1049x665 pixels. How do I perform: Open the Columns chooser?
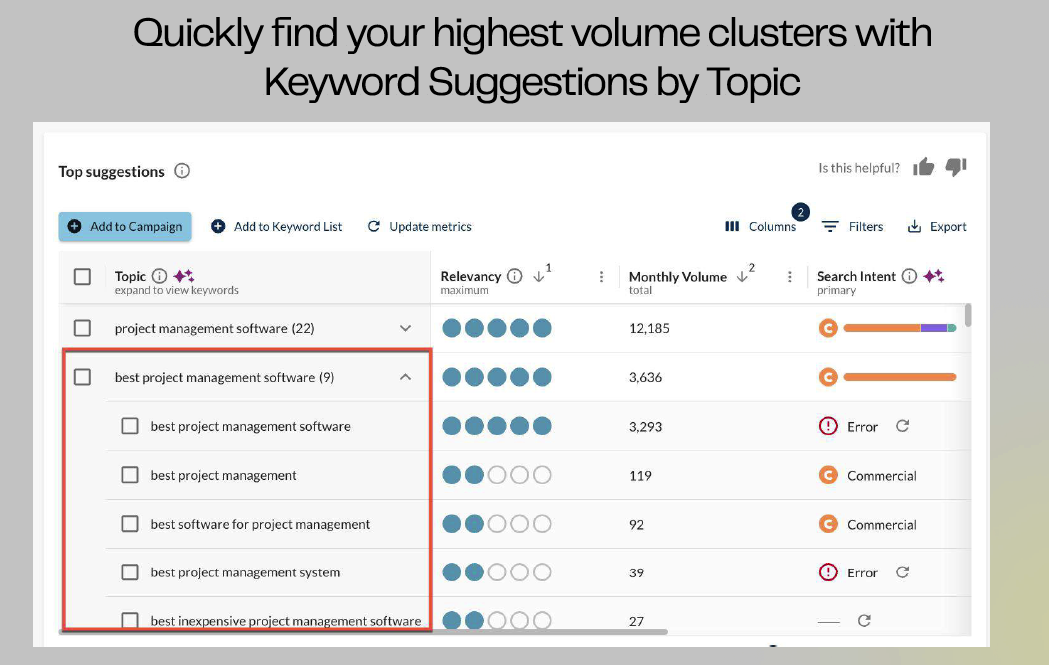click(761, 227)
